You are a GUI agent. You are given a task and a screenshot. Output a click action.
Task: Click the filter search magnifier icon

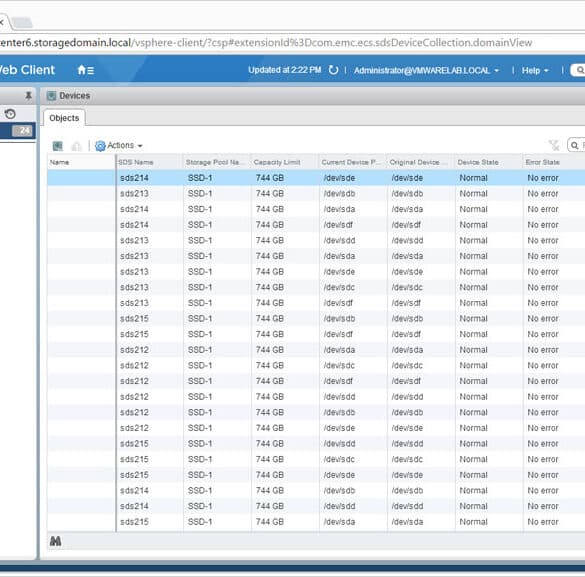click(x=575, y=145)
